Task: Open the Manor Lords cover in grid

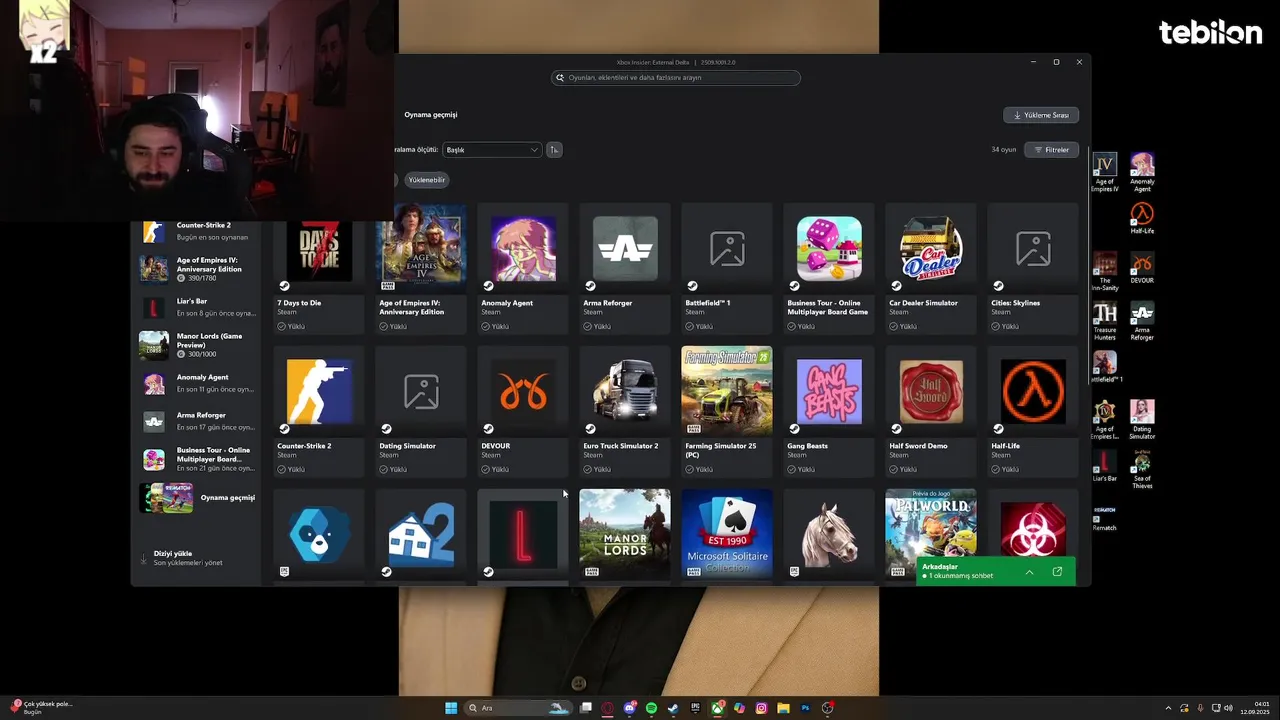Action: pyautogui.click(x=625, y=534)
